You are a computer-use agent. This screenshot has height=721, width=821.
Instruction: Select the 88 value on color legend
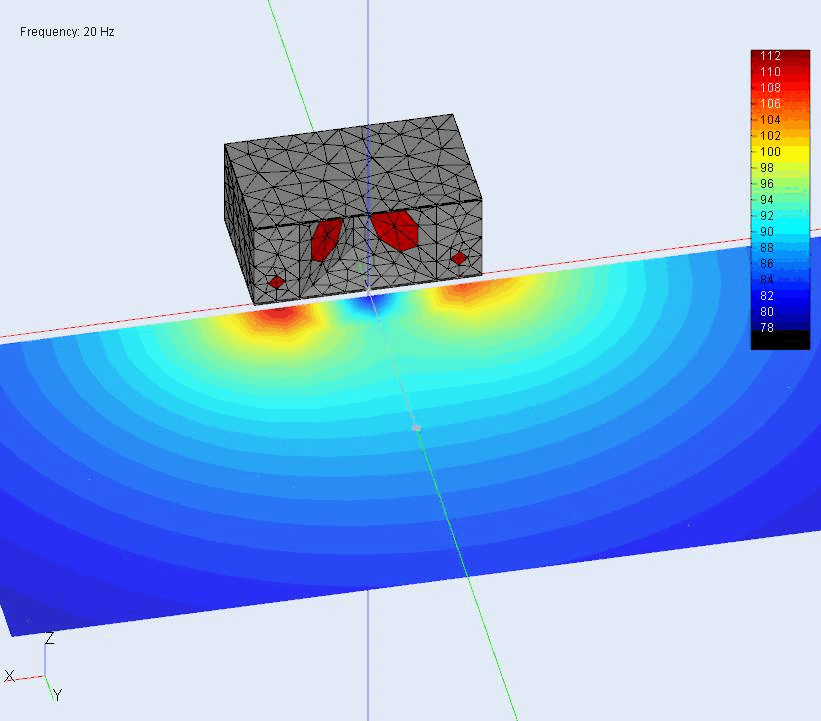pyautogui.click(x=767, y=248)
